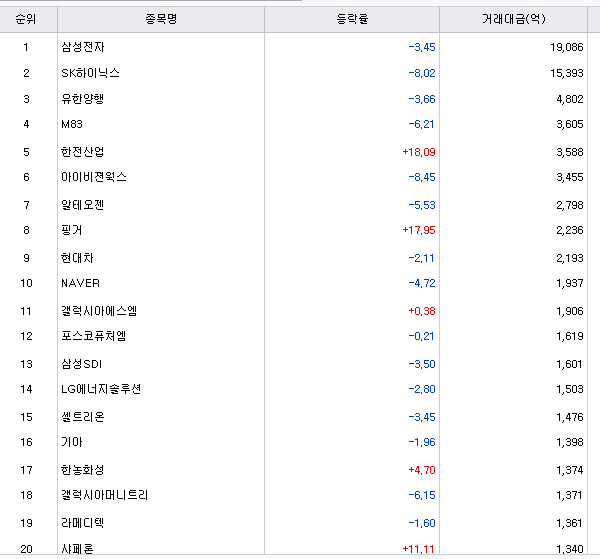Image resolution: width=600 pixels, height=559 pixels.
Task: Select the 삼성SDI stock name
Action: pos(82,364)
